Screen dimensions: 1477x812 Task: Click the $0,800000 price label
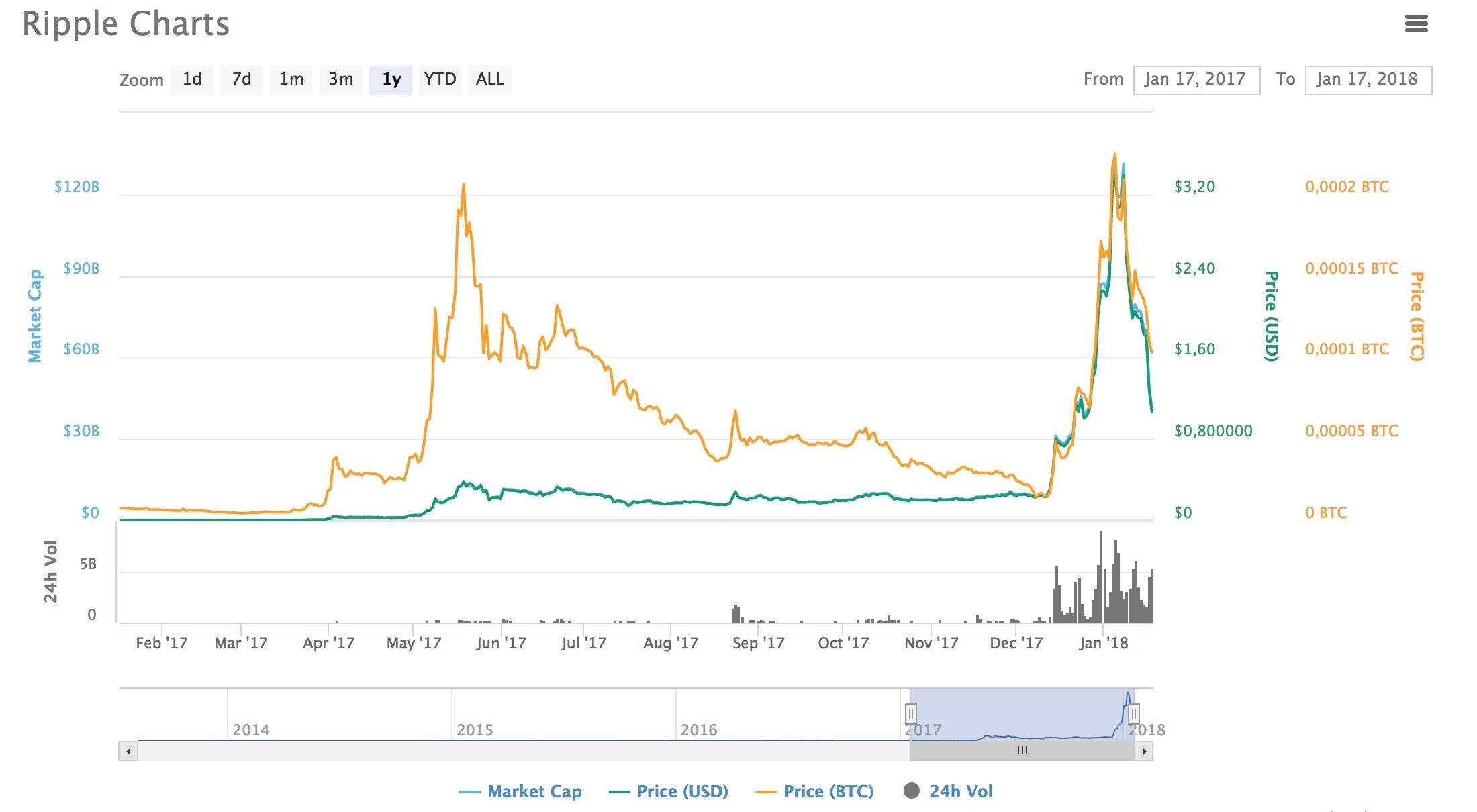[x=1213, y=431]
